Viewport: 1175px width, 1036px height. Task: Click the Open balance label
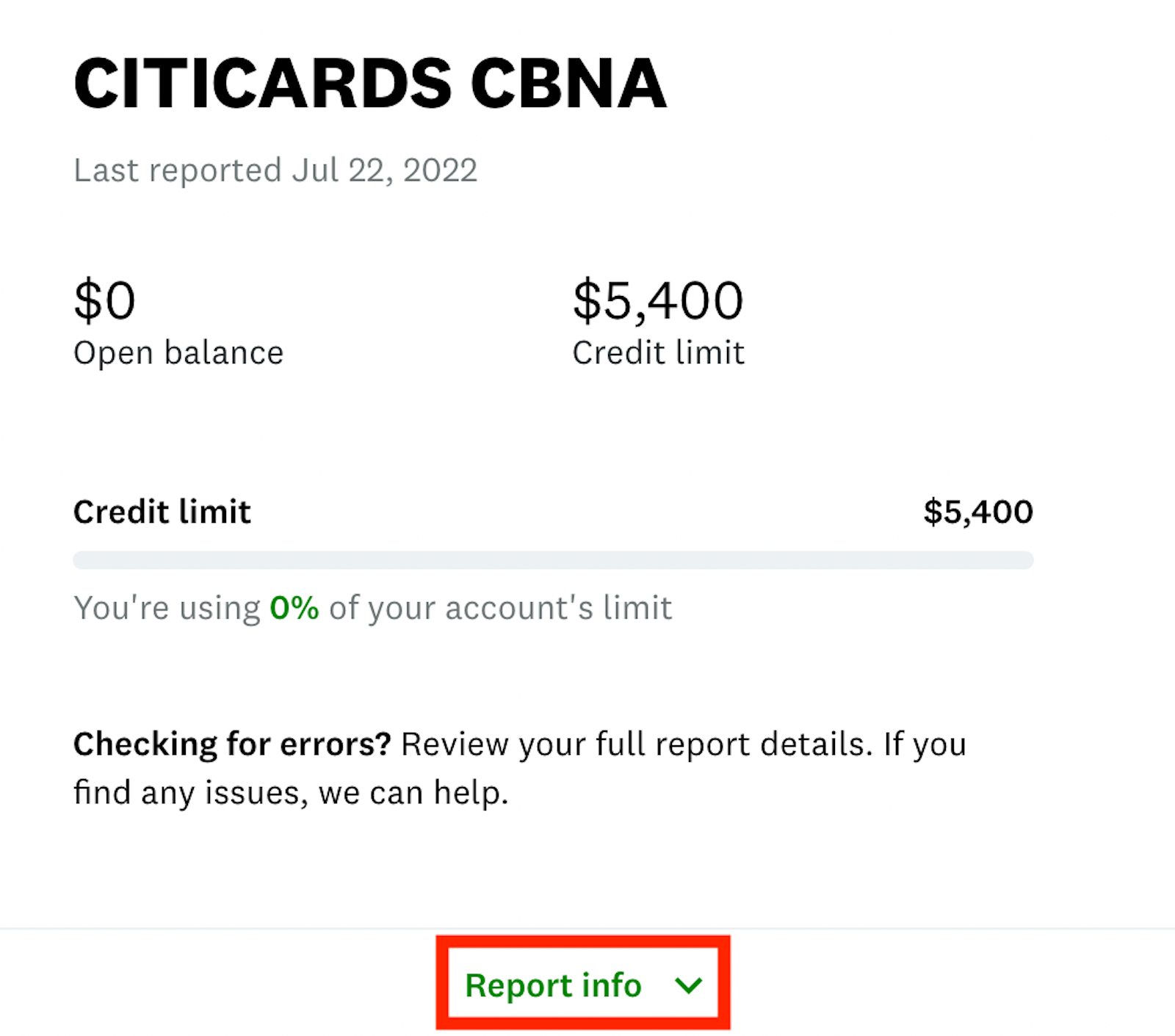(178, 353)
